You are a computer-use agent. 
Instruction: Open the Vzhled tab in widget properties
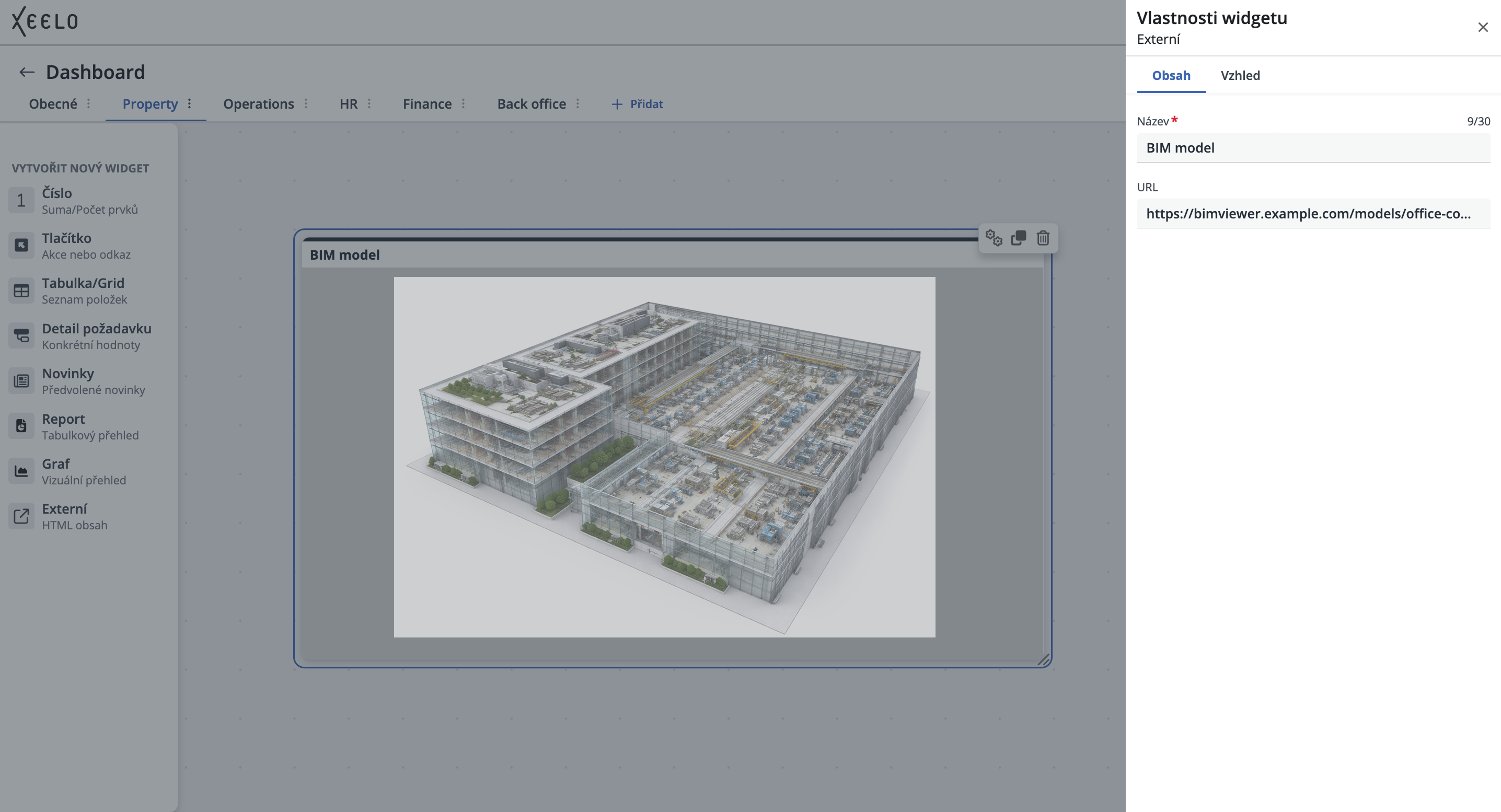[x=1240, y=75]
